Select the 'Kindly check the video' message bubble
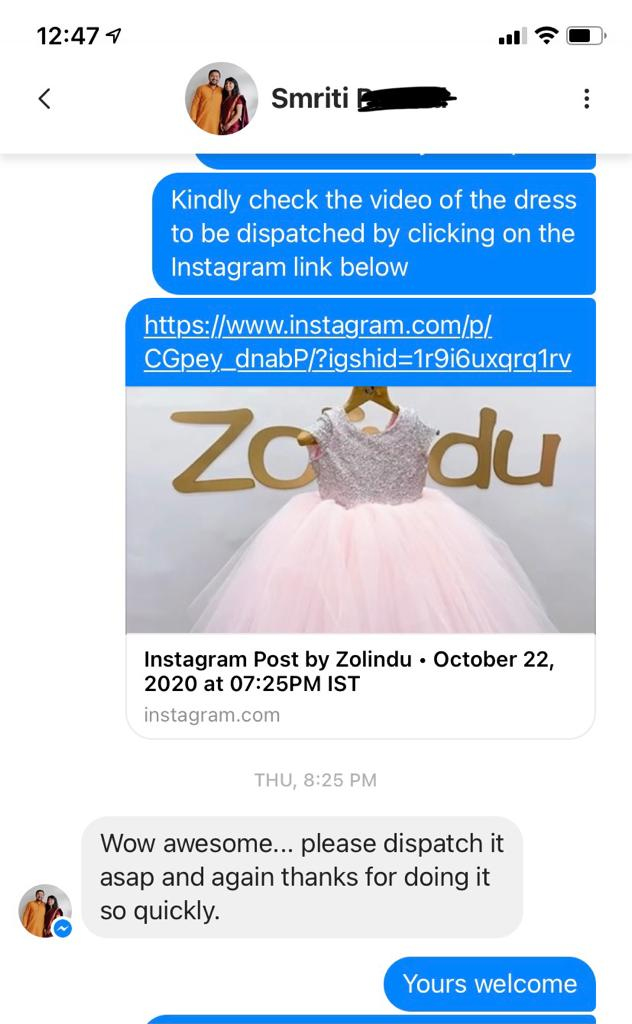 coord(374,233)
